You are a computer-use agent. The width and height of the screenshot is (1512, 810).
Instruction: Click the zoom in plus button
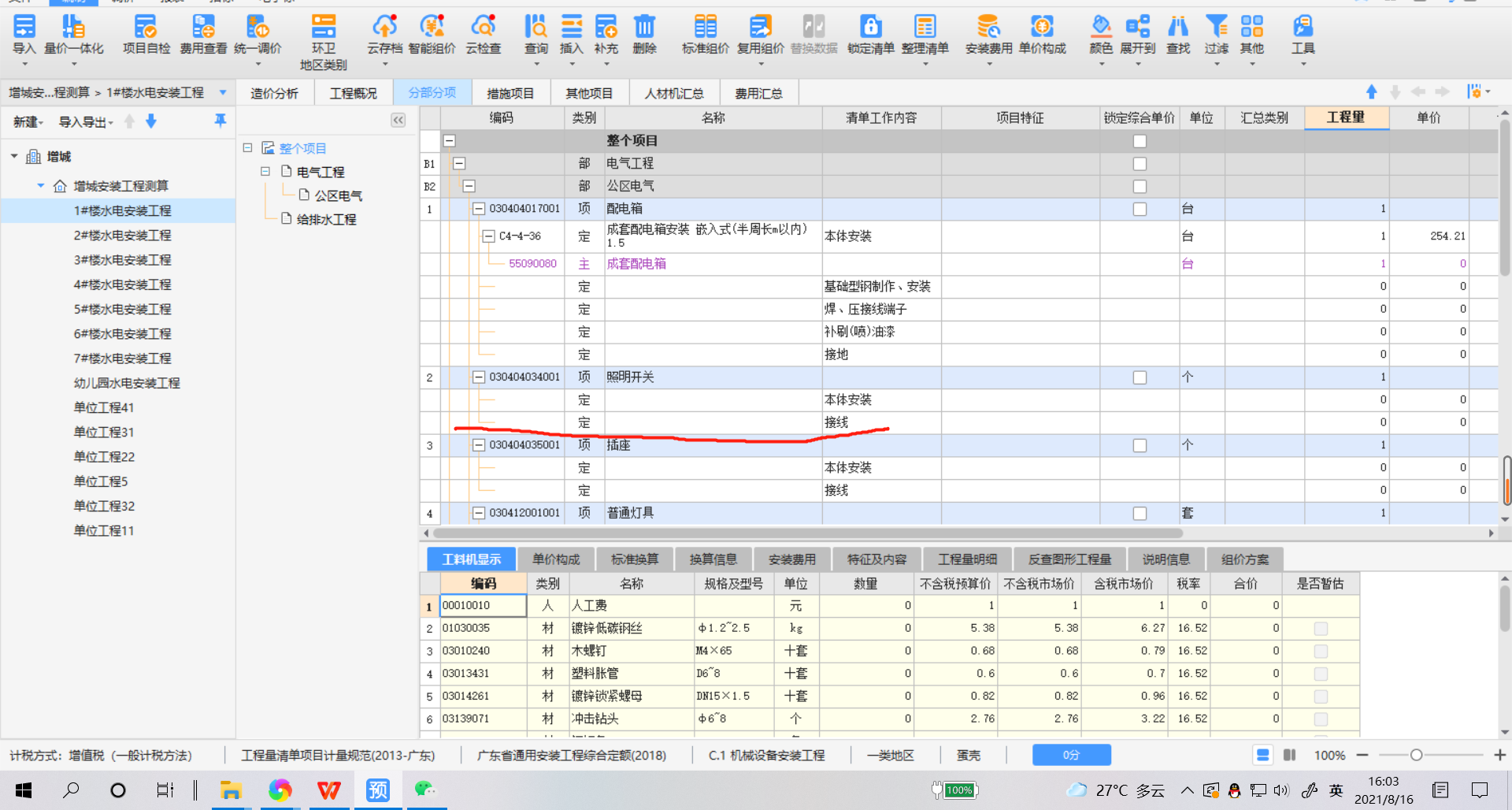pos(1499,755)
